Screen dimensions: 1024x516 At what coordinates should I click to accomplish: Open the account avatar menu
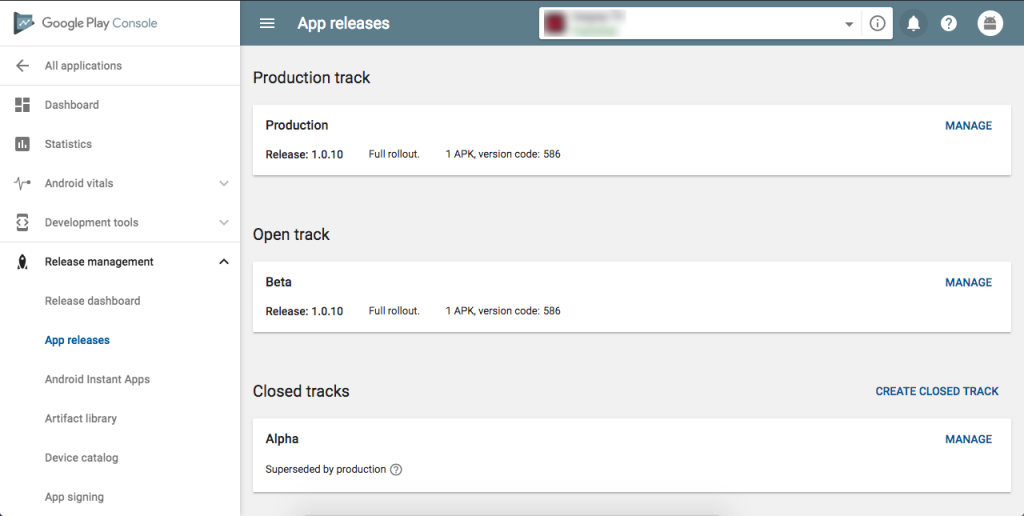990,24
